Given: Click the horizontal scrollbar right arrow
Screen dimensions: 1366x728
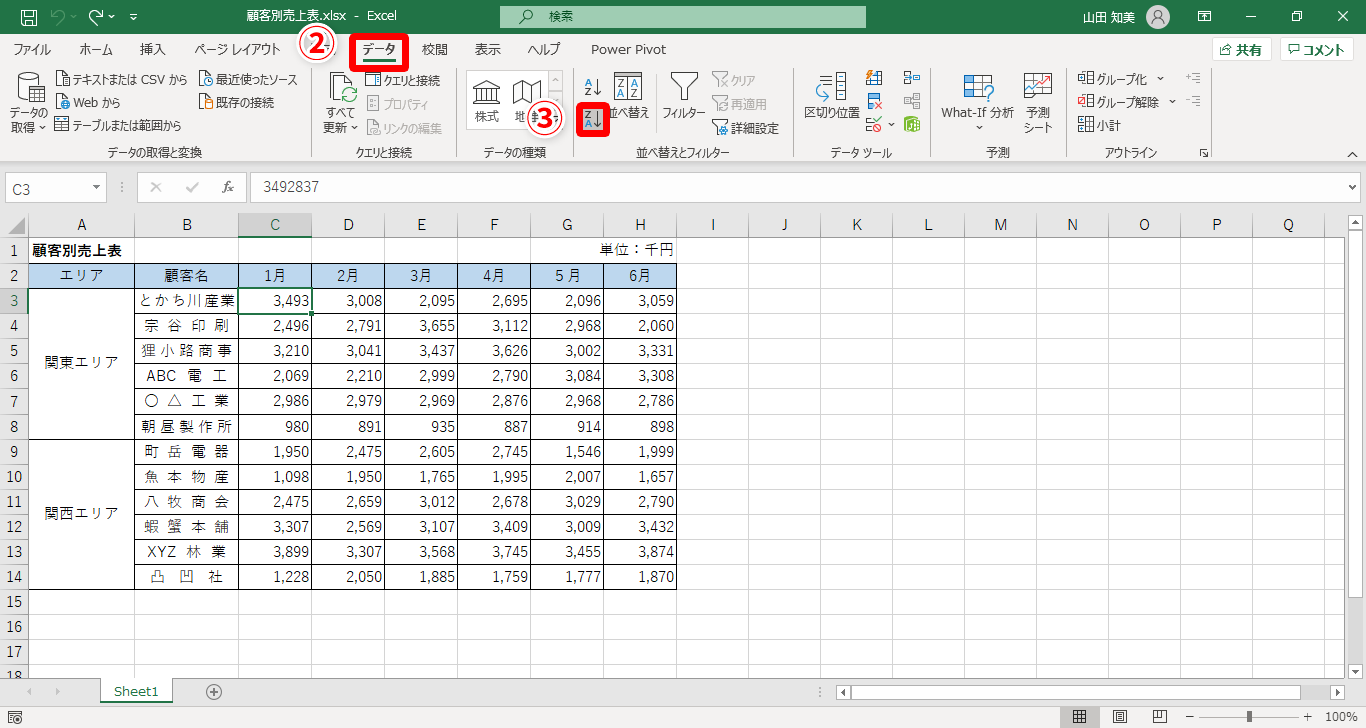Looking at the screenshot, I should pos(1337,692).
